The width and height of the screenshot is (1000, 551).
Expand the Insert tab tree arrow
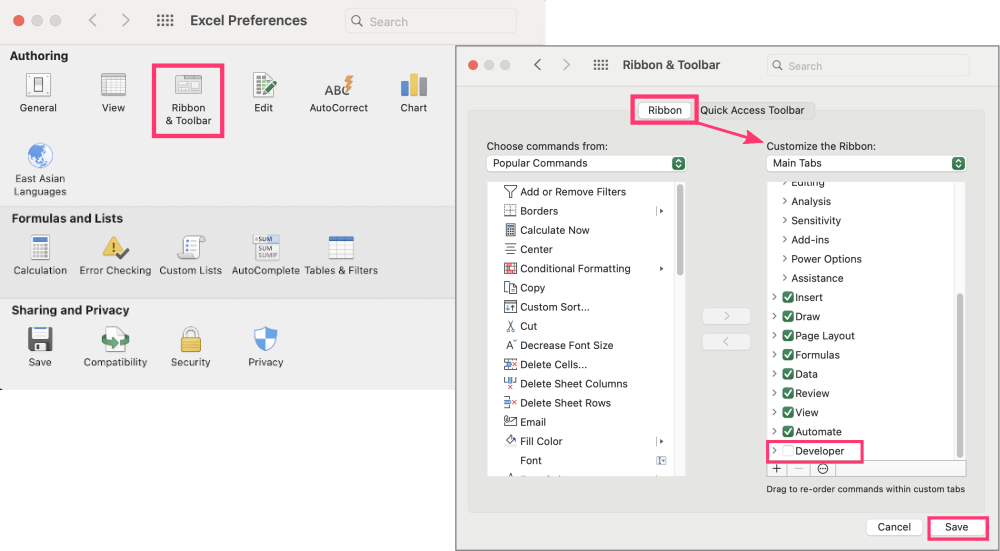click(774, 297)
